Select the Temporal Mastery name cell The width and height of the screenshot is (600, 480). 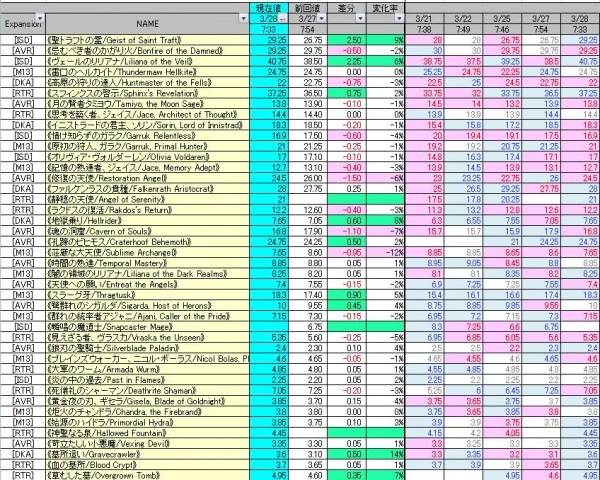147,263
